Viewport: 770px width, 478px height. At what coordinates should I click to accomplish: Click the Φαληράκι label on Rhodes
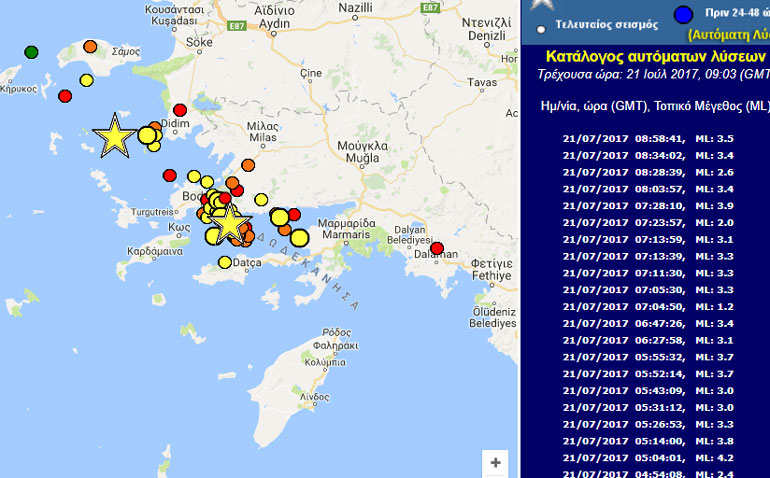(x=335, y=346)
